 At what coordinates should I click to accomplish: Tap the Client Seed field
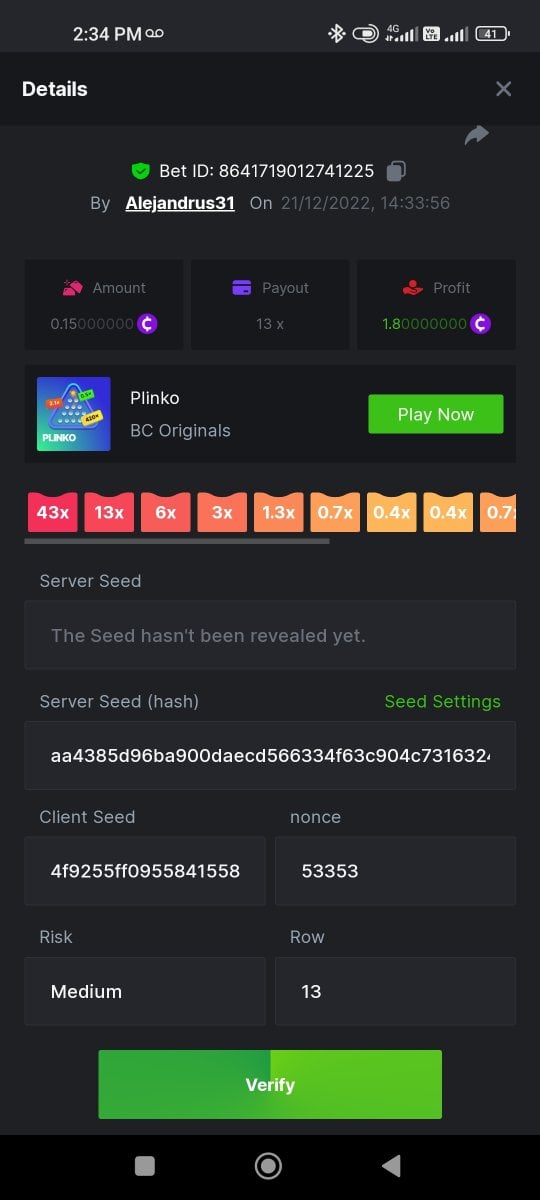point(145,871)
